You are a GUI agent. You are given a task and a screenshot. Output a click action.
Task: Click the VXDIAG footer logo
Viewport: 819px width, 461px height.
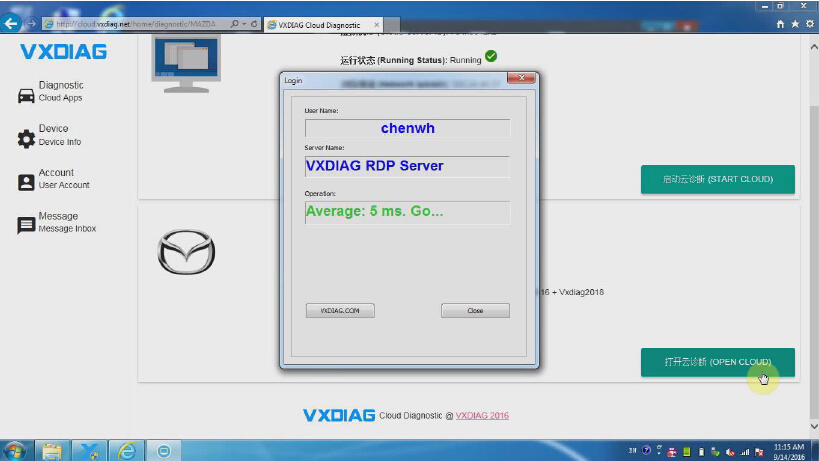click(x=339, y=416)
